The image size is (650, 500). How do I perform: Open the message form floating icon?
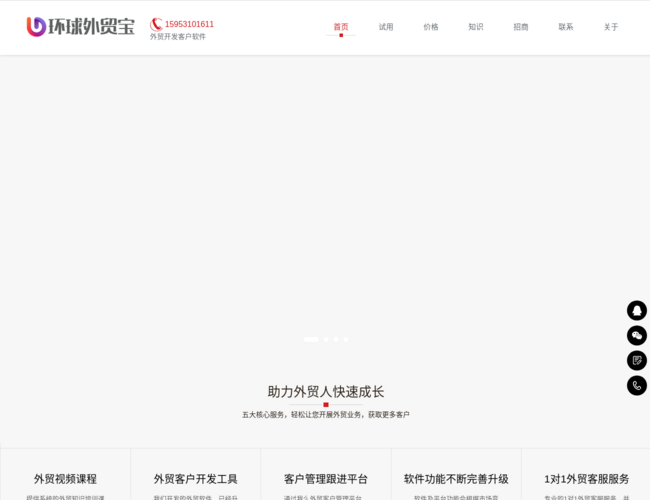[637, 360]
